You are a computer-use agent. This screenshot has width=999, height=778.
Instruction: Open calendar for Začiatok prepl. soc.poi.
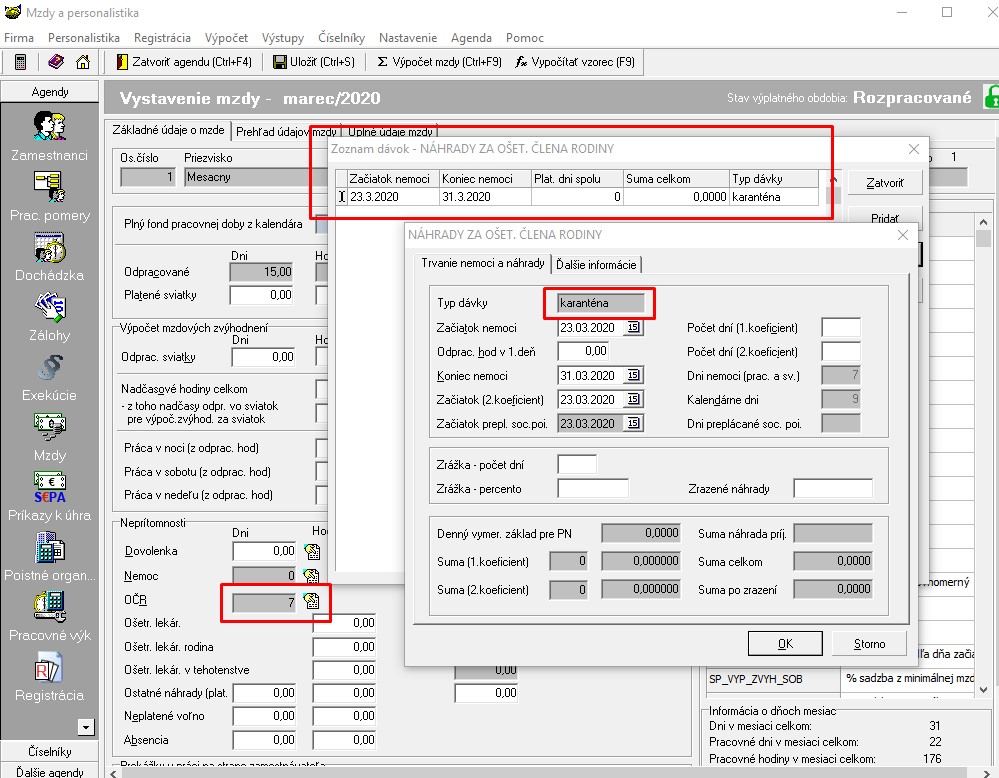[633, 423]
